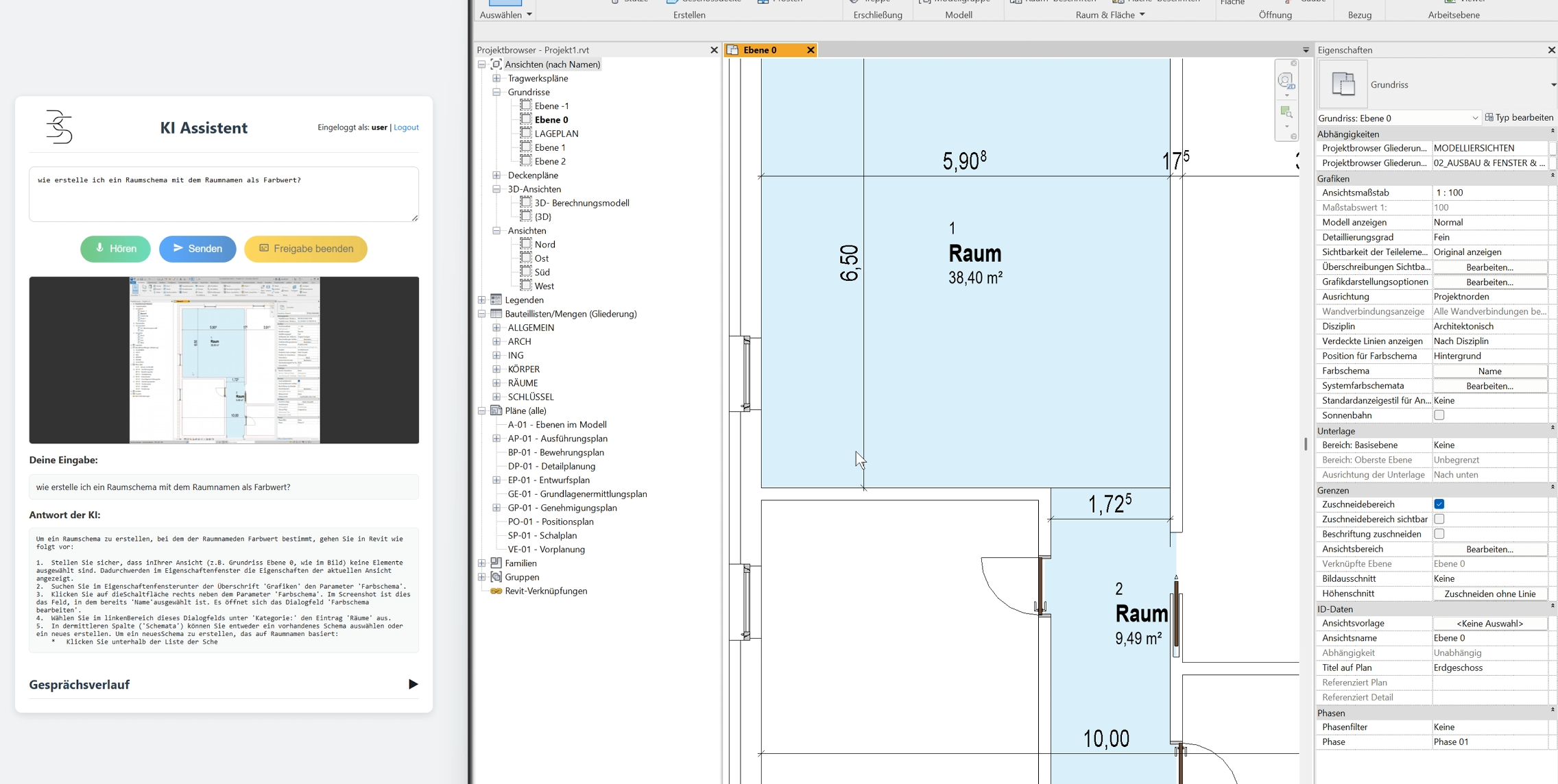
Task: Close the Eigenschaften panel
Action: (x=1551, y=50)
